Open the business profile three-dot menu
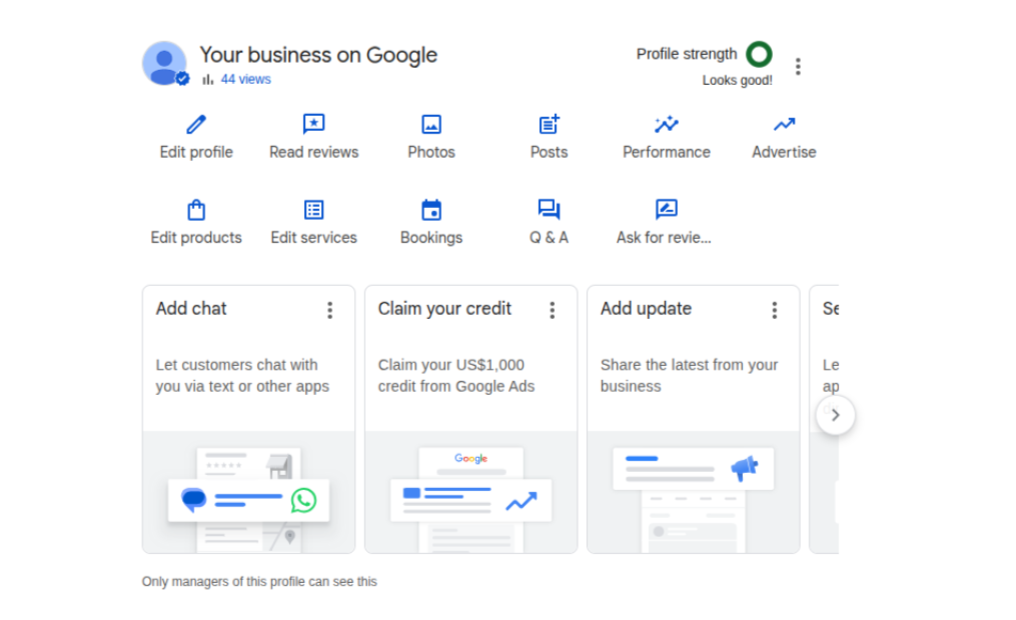Image resolution: width=1016 pixels, height=620 pixels. [x=798, y=66]
